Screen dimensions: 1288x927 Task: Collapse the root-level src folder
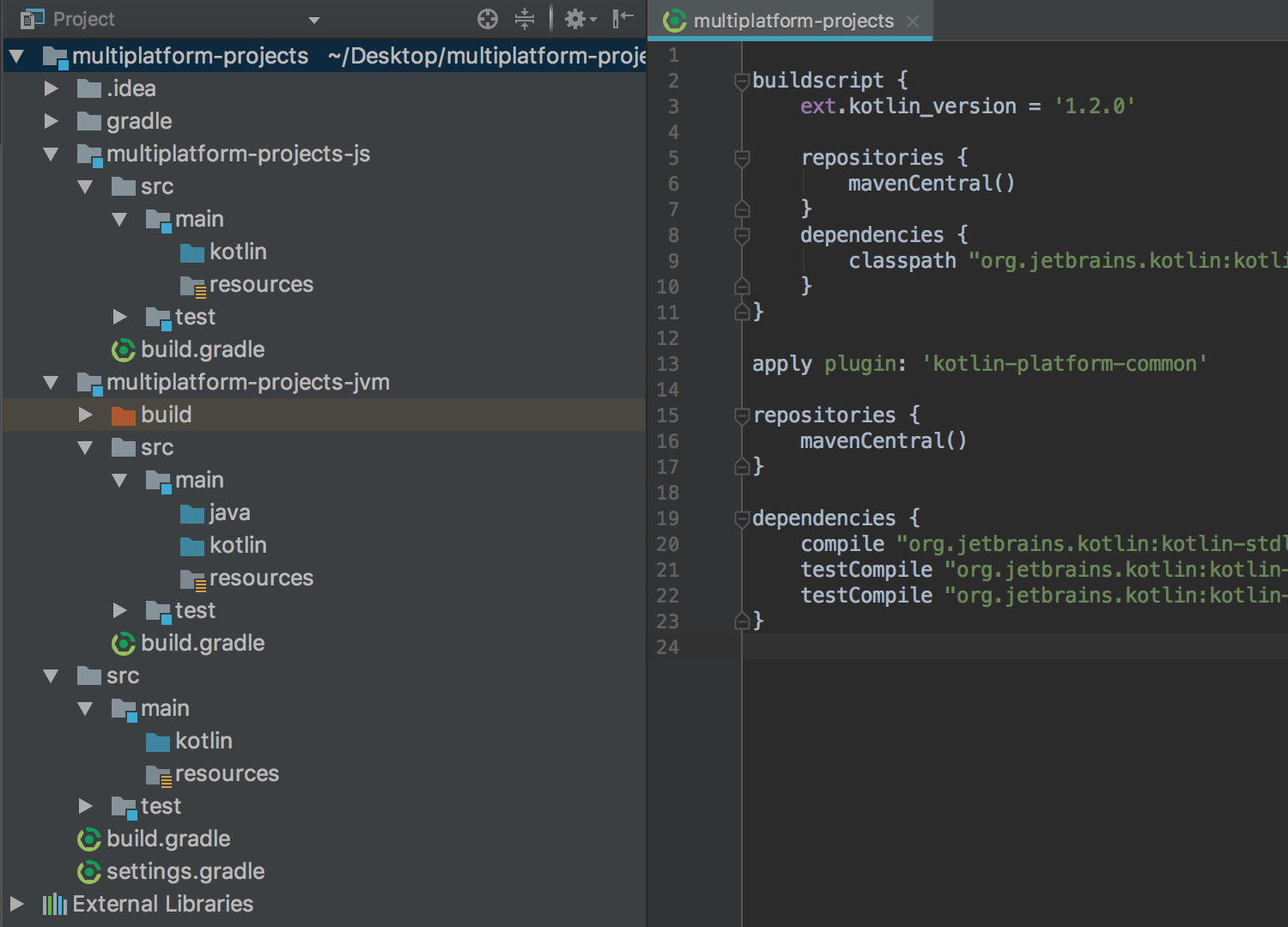(x=51, y=676)
